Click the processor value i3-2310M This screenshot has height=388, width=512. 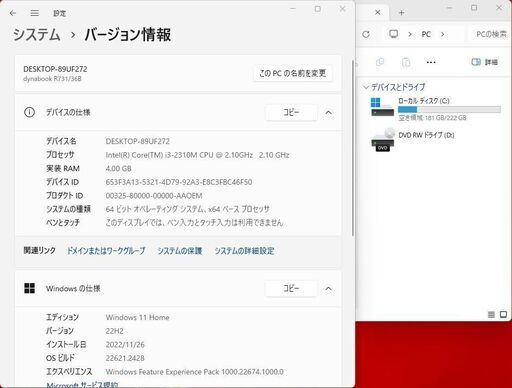click(x=197, y=155)
